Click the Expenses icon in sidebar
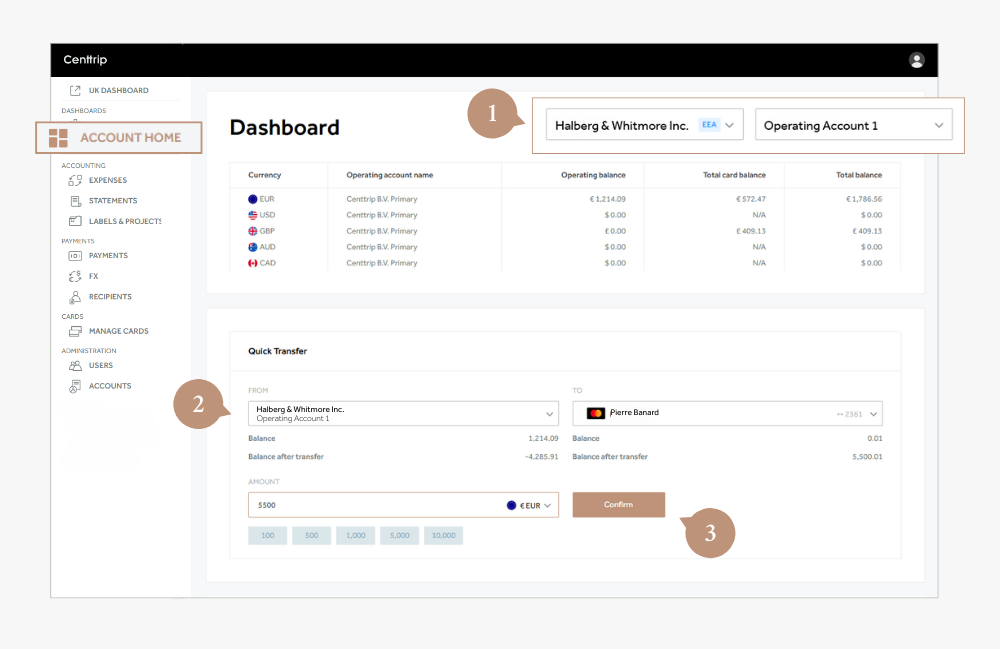 pos(75,180)
